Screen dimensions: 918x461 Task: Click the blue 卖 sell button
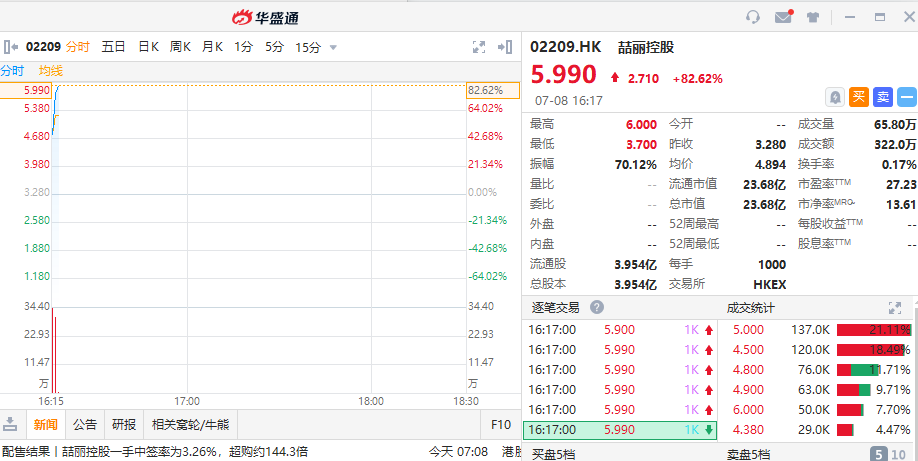883,97
